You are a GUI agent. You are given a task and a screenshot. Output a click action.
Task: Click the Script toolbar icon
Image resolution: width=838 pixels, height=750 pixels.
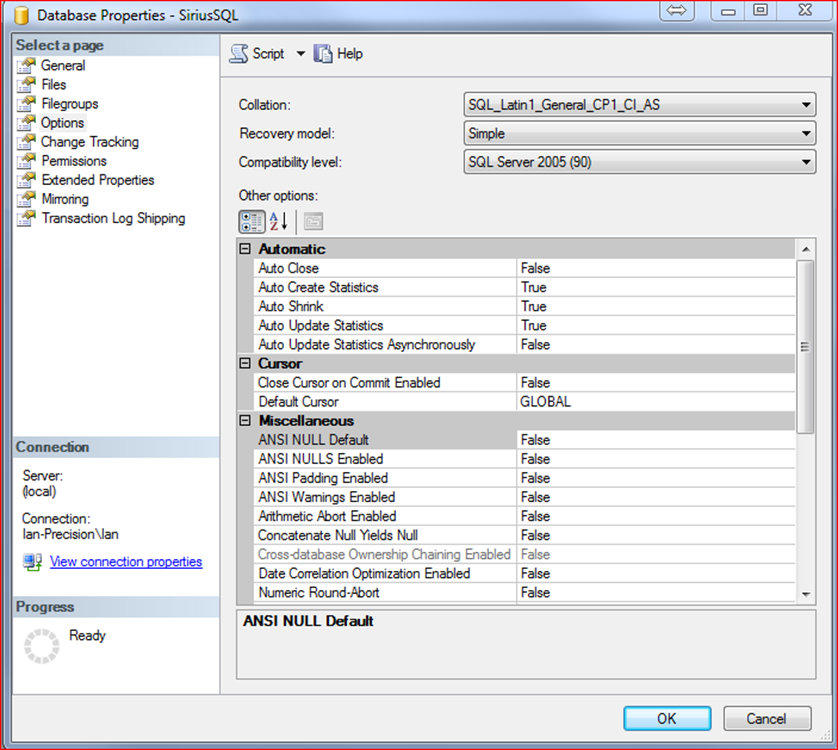(239, 54)
